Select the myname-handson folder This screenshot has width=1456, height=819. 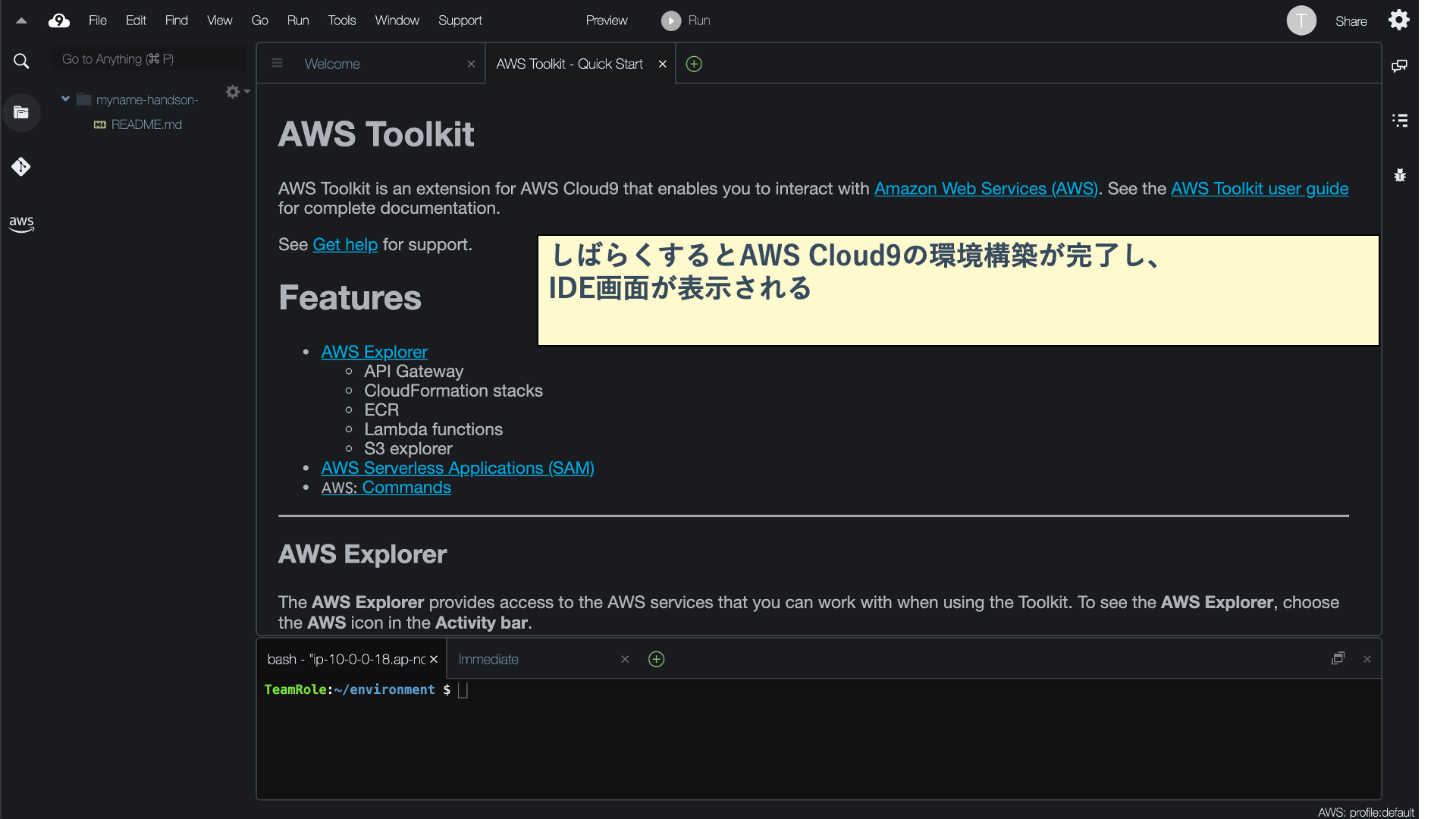click(x=147, y=100)
